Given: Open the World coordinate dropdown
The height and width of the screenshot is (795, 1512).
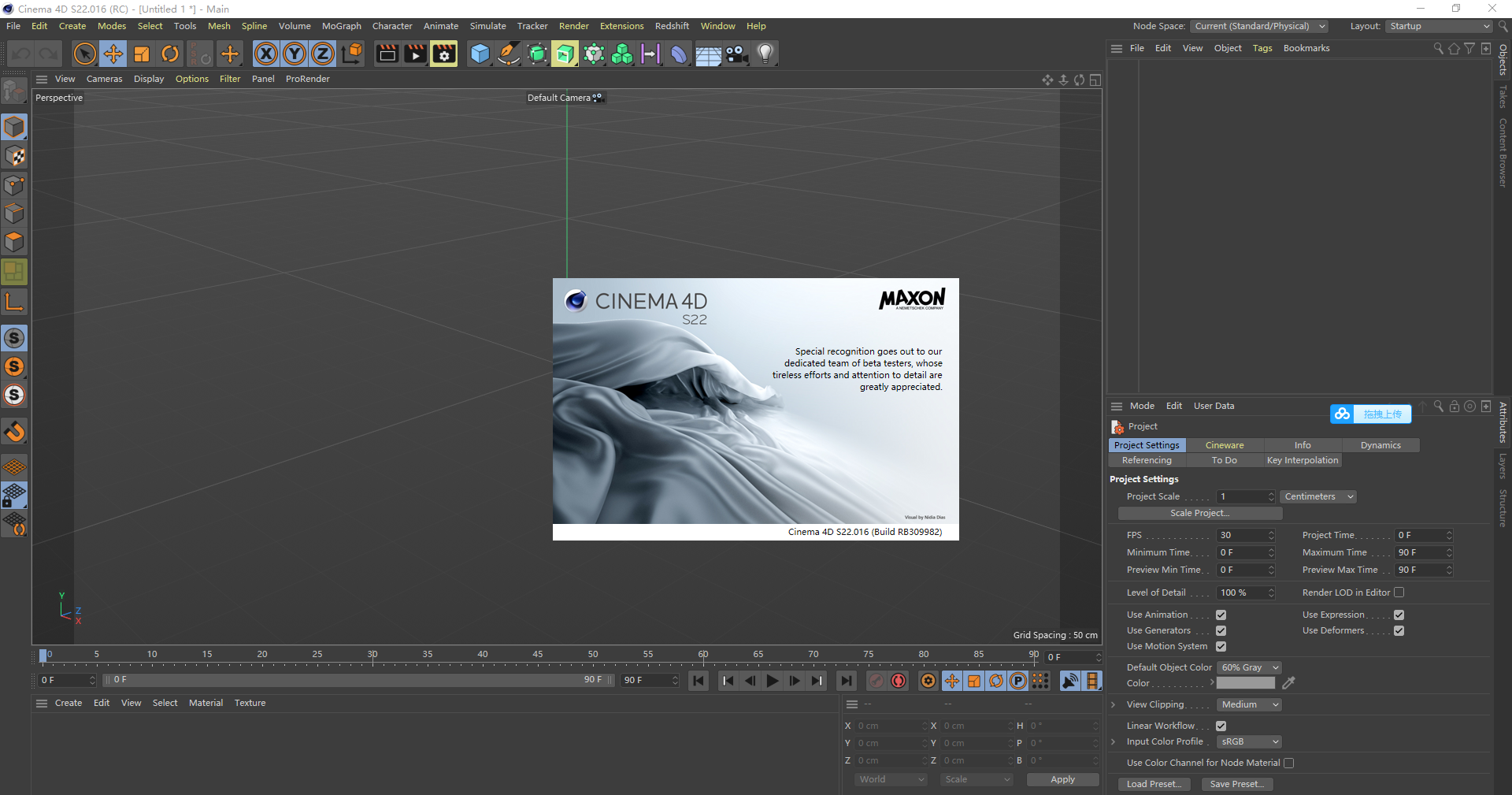Looking at the screenshot, I should point(891,779).
